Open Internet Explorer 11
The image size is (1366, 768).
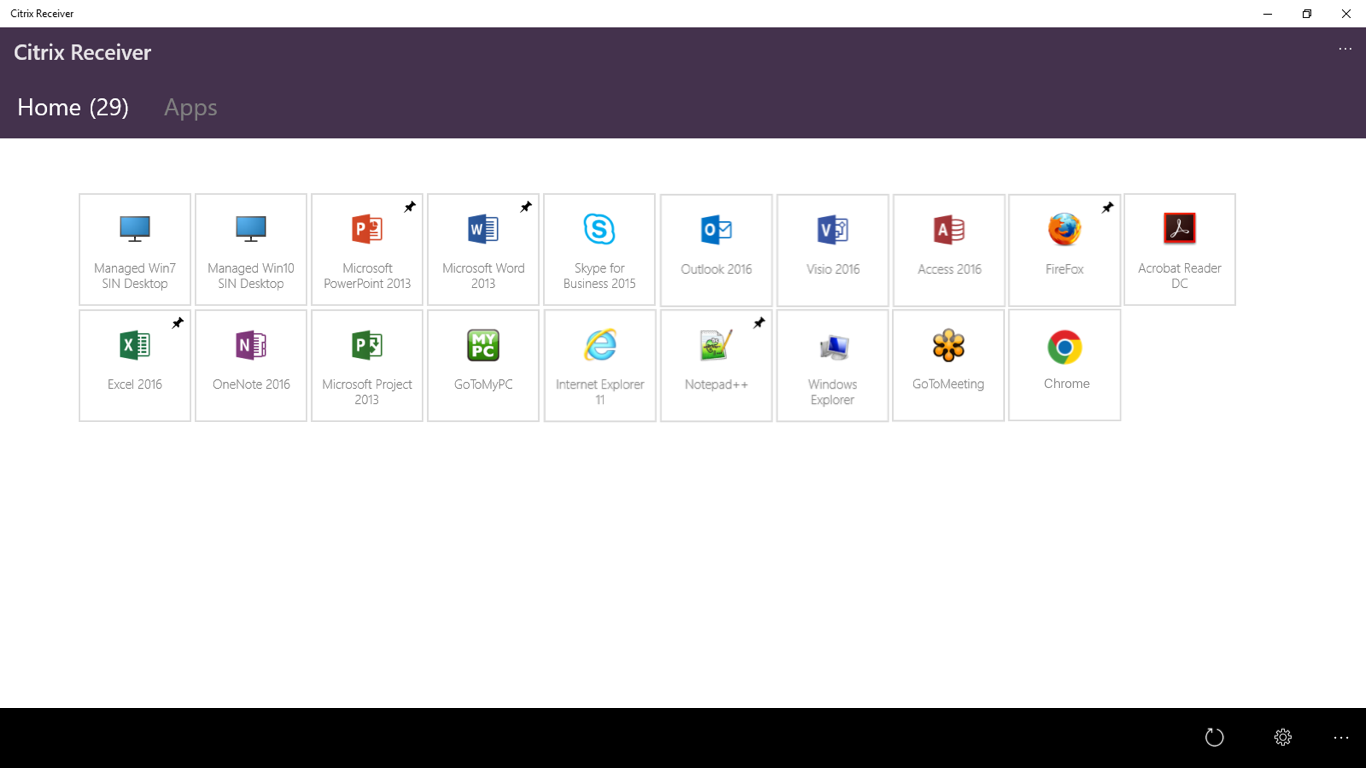(x=599, y=365)
